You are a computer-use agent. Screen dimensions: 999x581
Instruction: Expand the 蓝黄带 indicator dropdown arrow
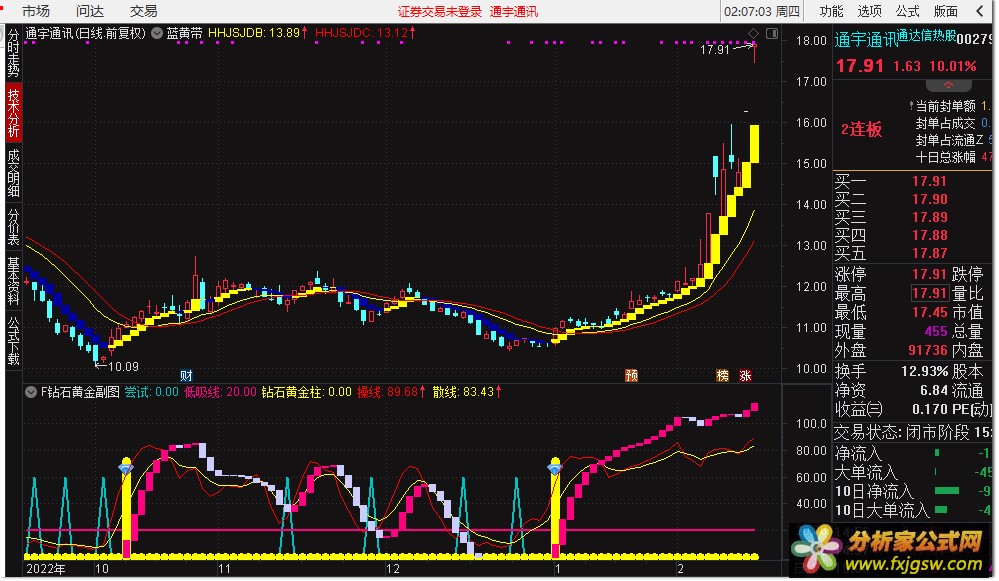coord(157,33)
